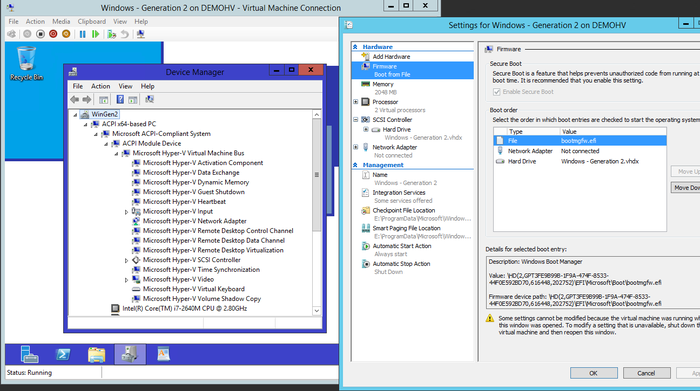
Task: Click Server Manager icon in guest taskbar
Action: [x=29, y=354]
